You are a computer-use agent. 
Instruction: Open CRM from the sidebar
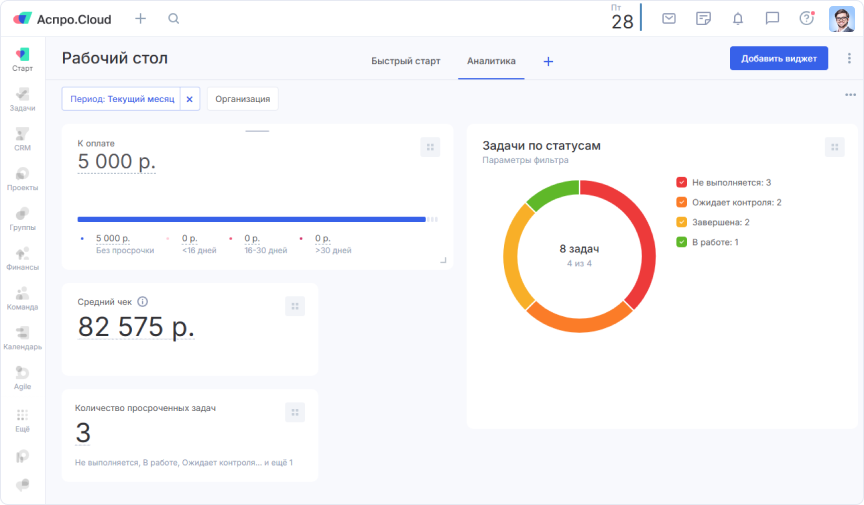click(22, 139)
